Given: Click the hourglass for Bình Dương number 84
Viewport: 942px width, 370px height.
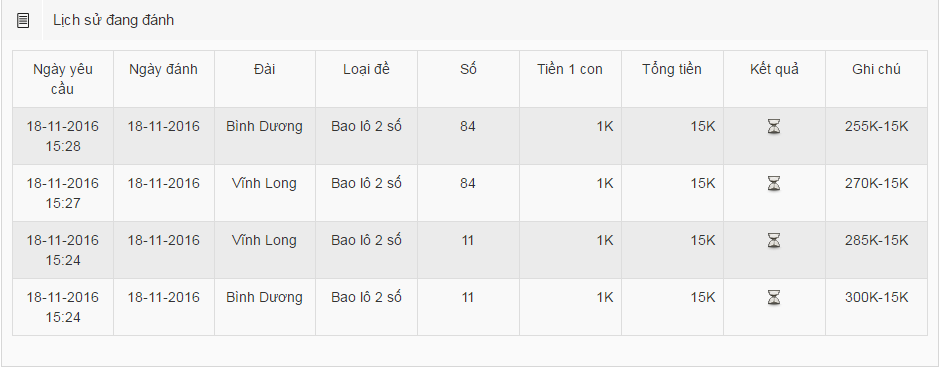Looking at the screenshot, I should pyautogui.click(x=774, y=127).
